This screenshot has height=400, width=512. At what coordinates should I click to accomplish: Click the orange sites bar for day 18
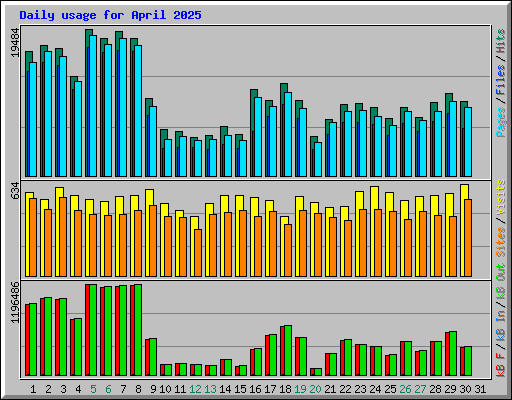point(288,251)
